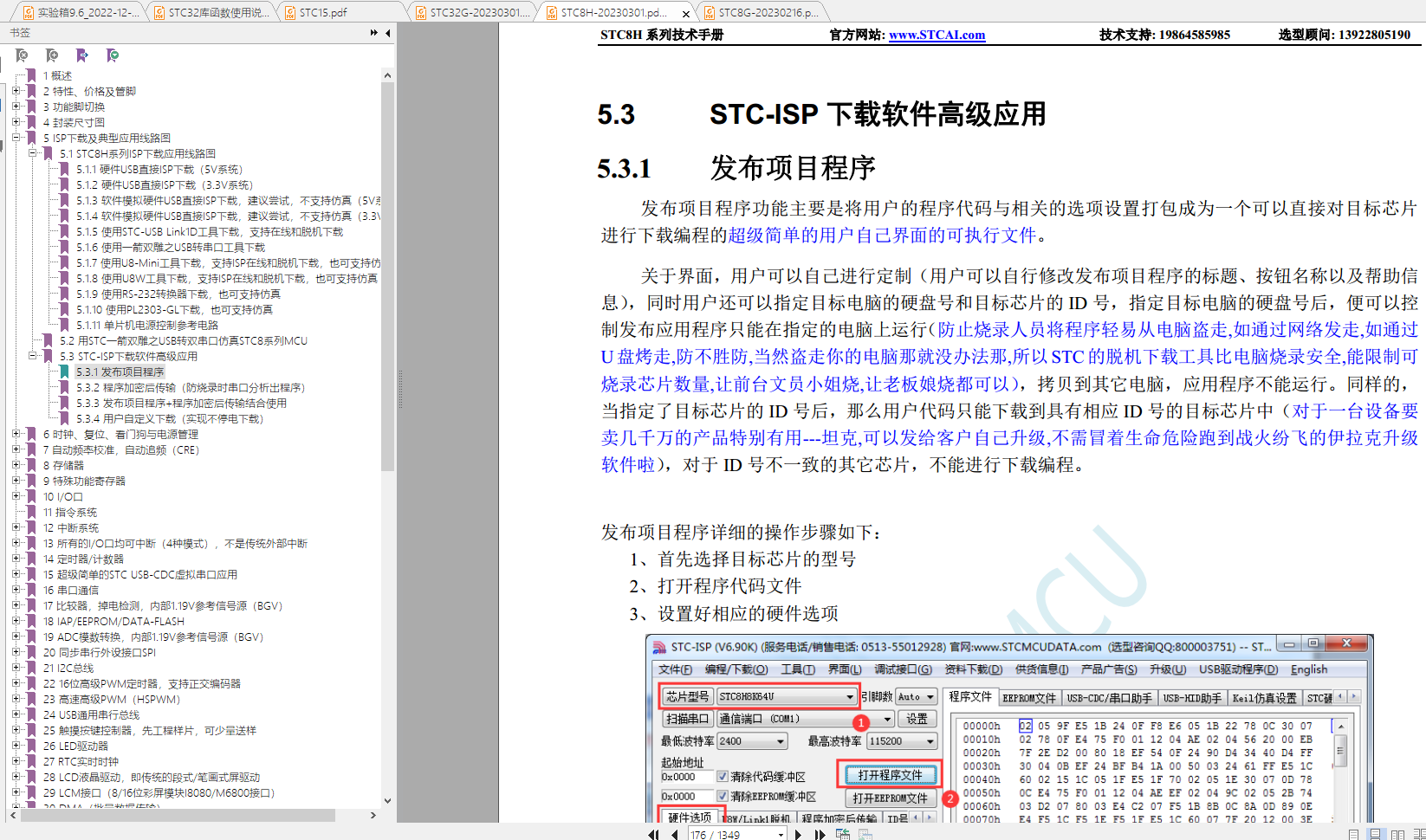Open bookmark 27 RTC实时时钟
The width and height of the screenshot is (1426, 840).
coord(81,761)
